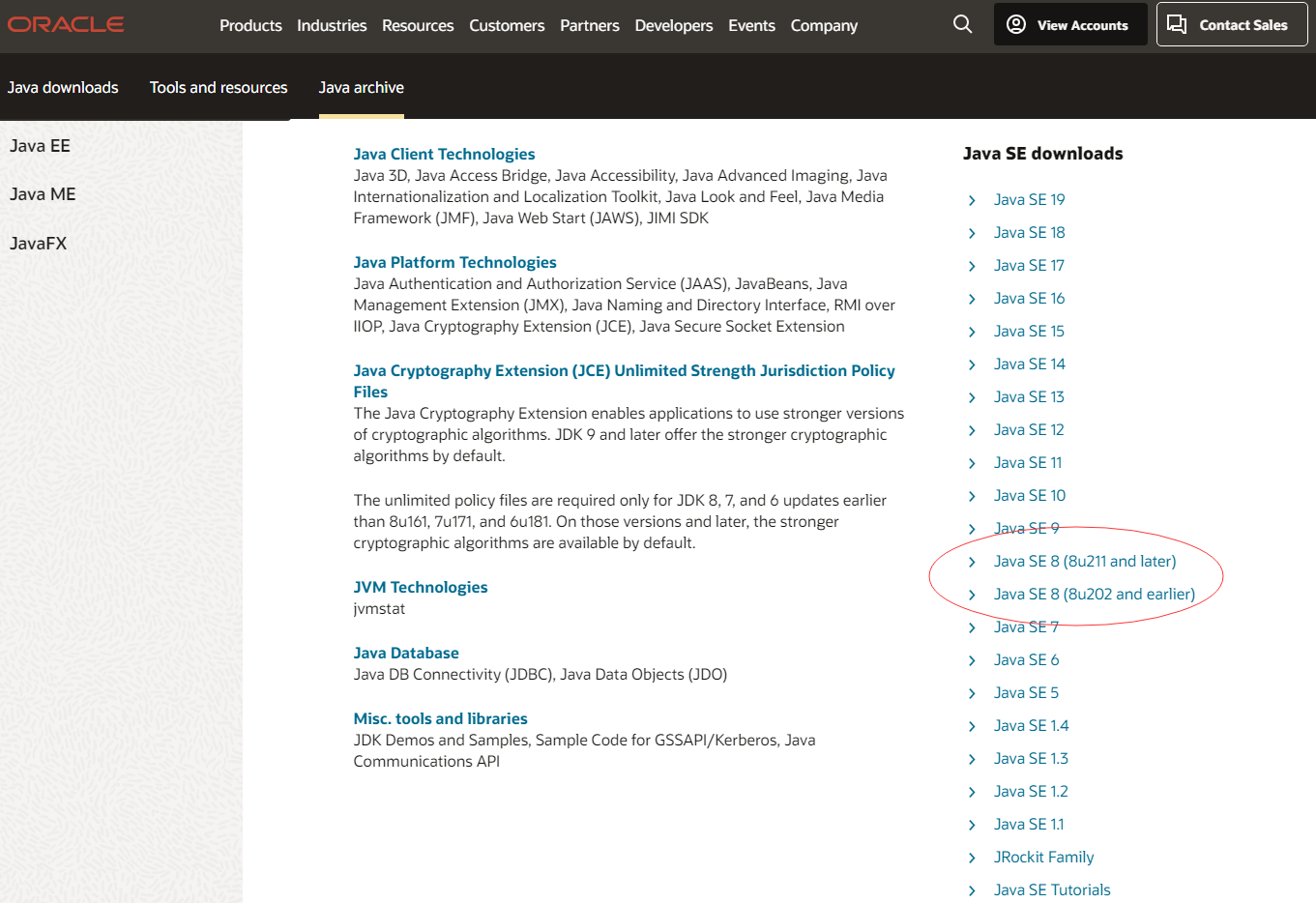The image size is (1316, 903).
Task: Open Java SE 8 (8u202 and earlier)
Action: point(1095,594)
